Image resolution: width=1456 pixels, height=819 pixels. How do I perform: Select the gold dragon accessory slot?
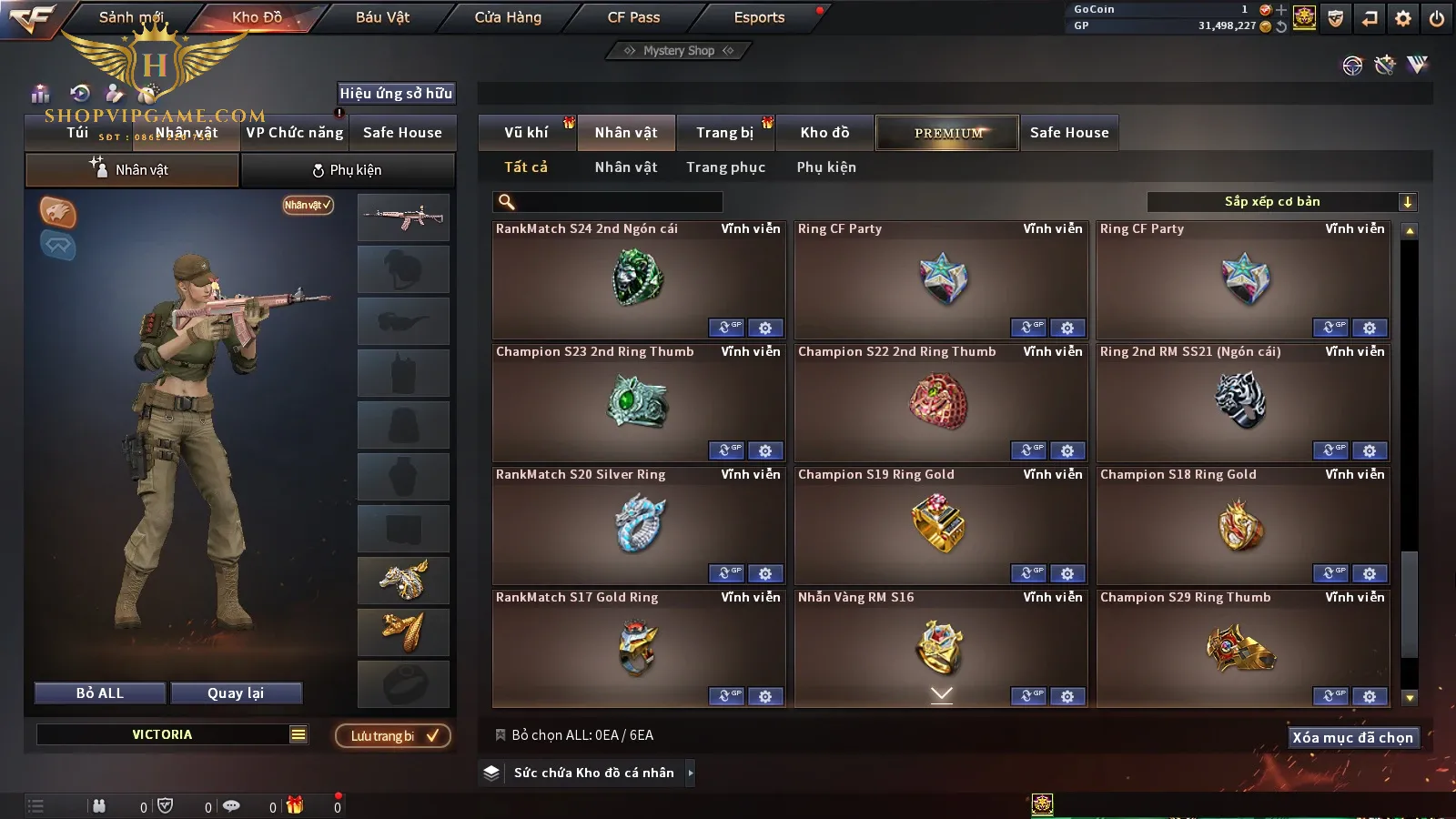[404, 581]
